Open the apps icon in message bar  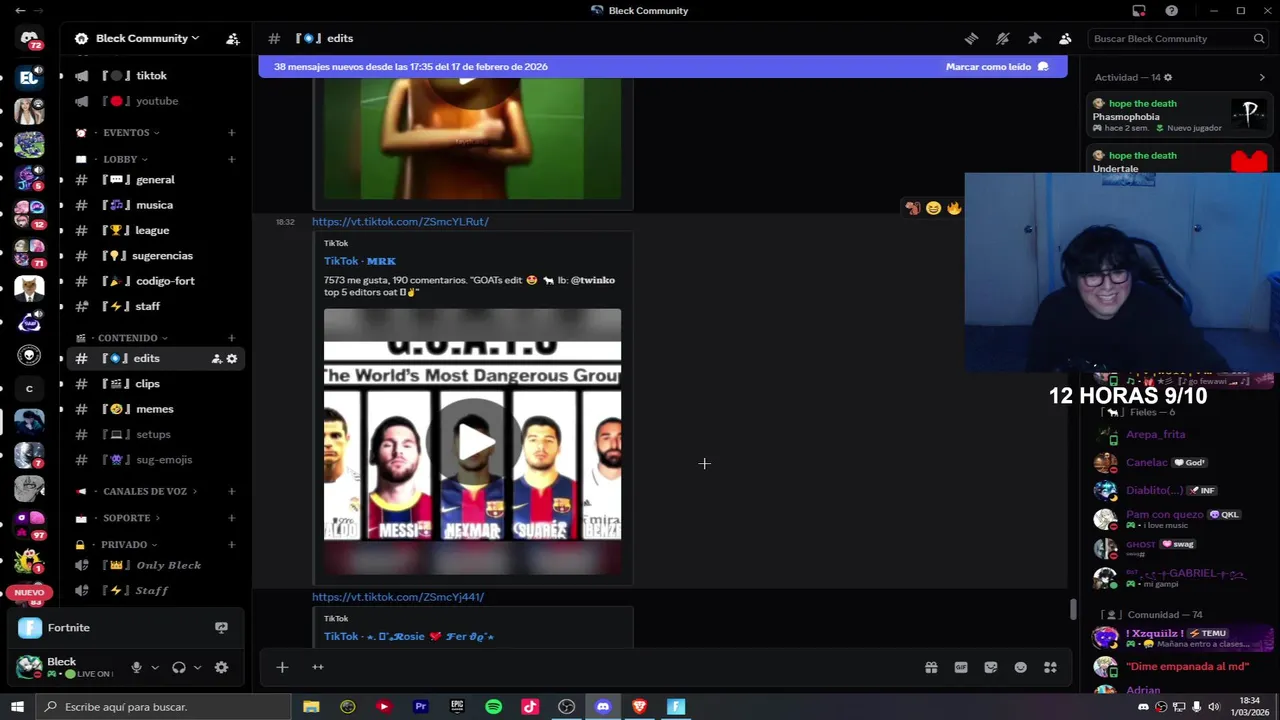tap(1050, 667)
